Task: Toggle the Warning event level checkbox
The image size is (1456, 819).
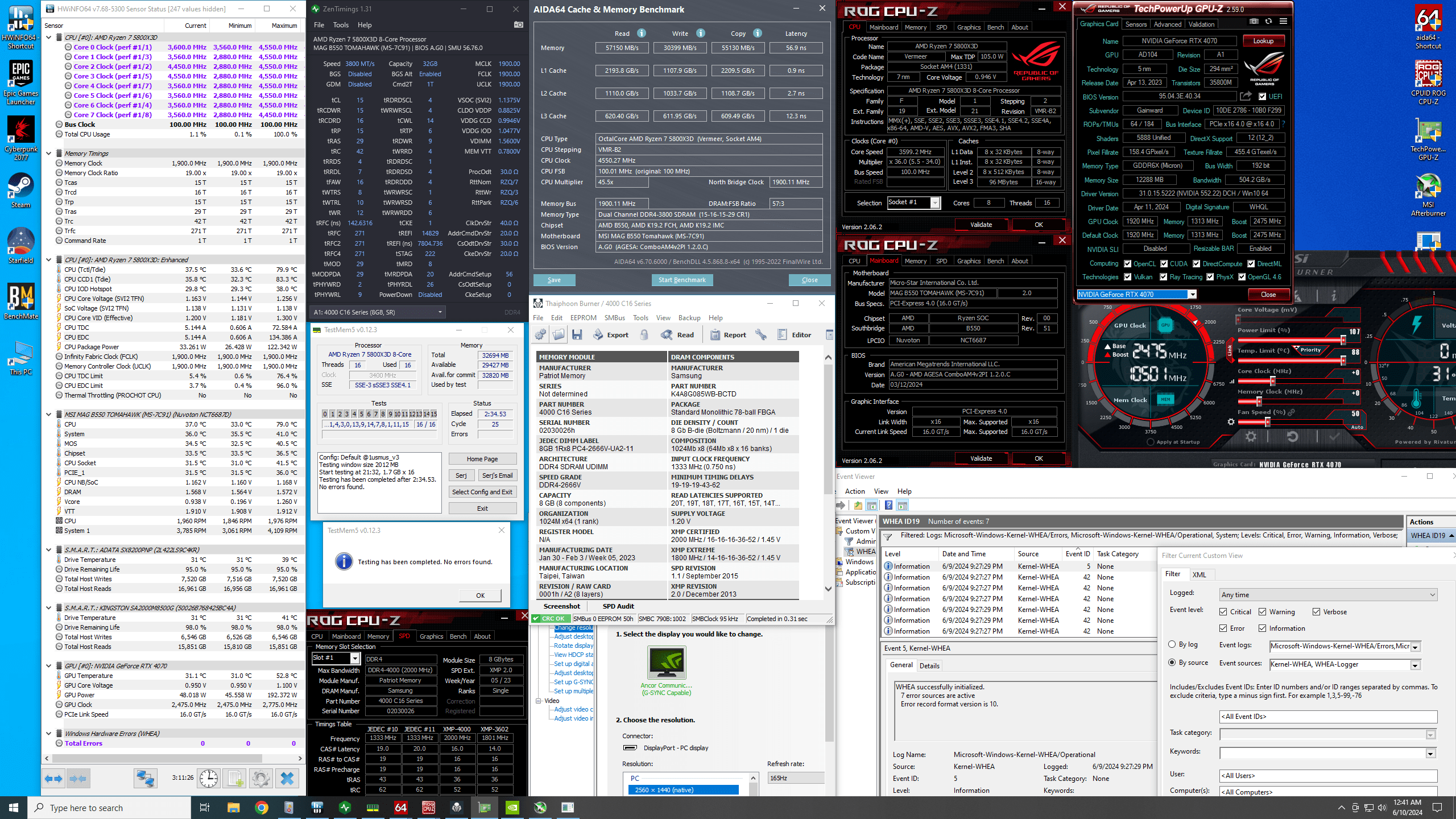Action: (x=1263, y=612)
